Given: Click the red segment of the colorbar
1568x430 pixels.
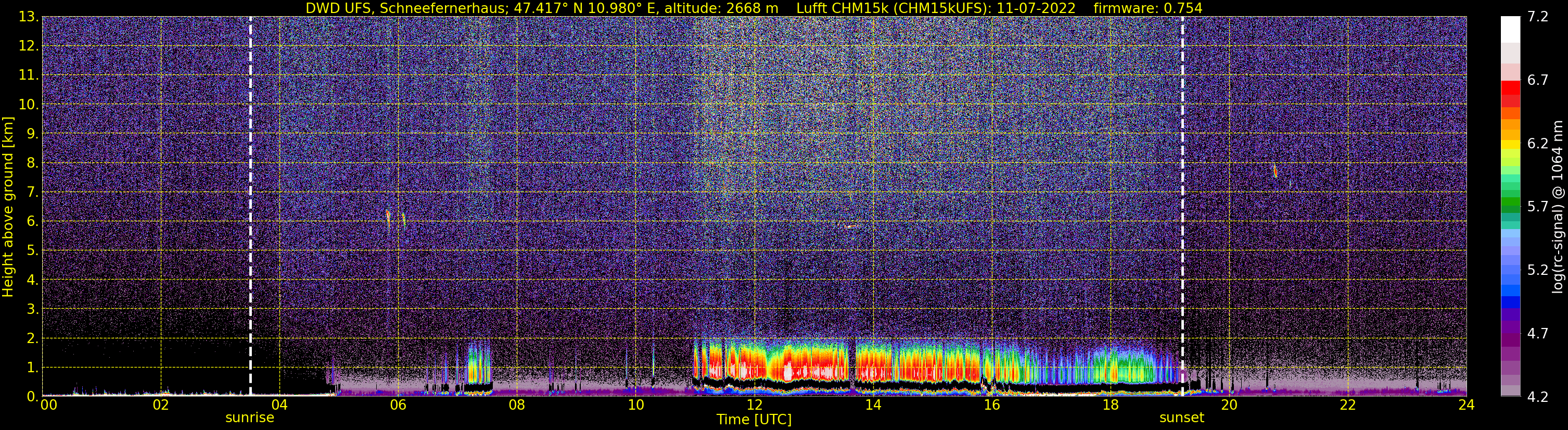Looking at the screenshot, I should (1510, 87).
